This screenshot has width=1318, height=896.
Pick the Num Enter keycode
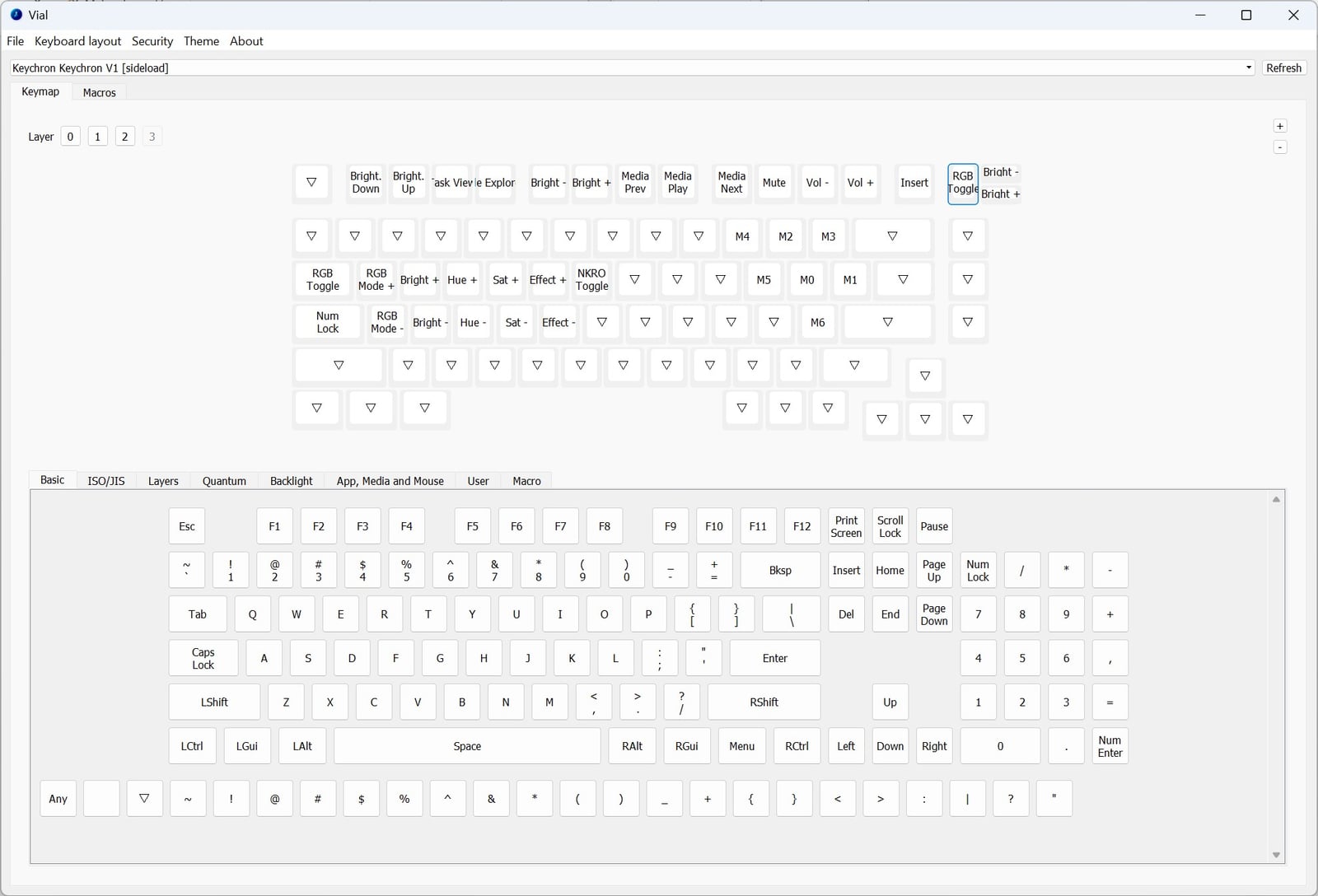[x=1110, y=746]
